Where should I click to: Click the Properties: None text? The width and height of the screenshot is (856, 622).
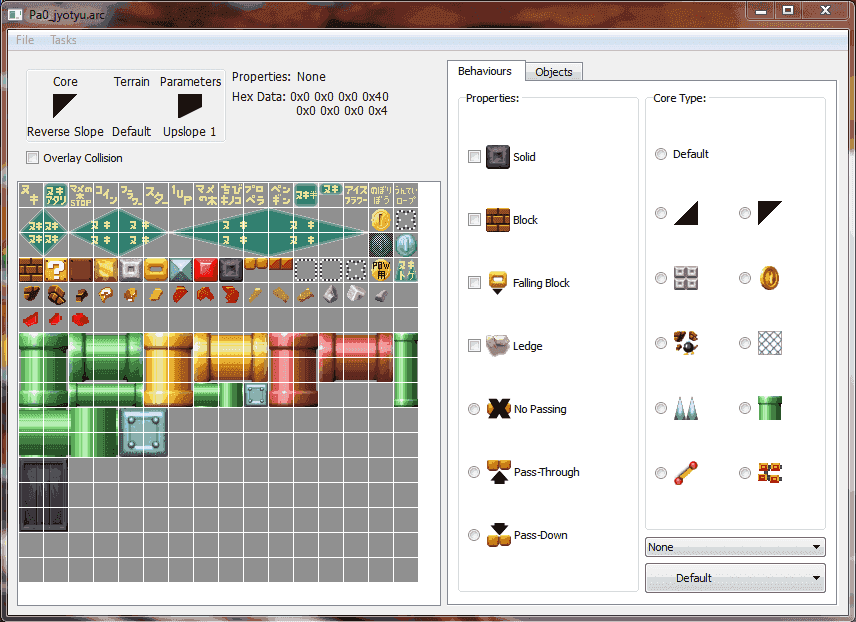pyautogui.click(x=279, y=77)
